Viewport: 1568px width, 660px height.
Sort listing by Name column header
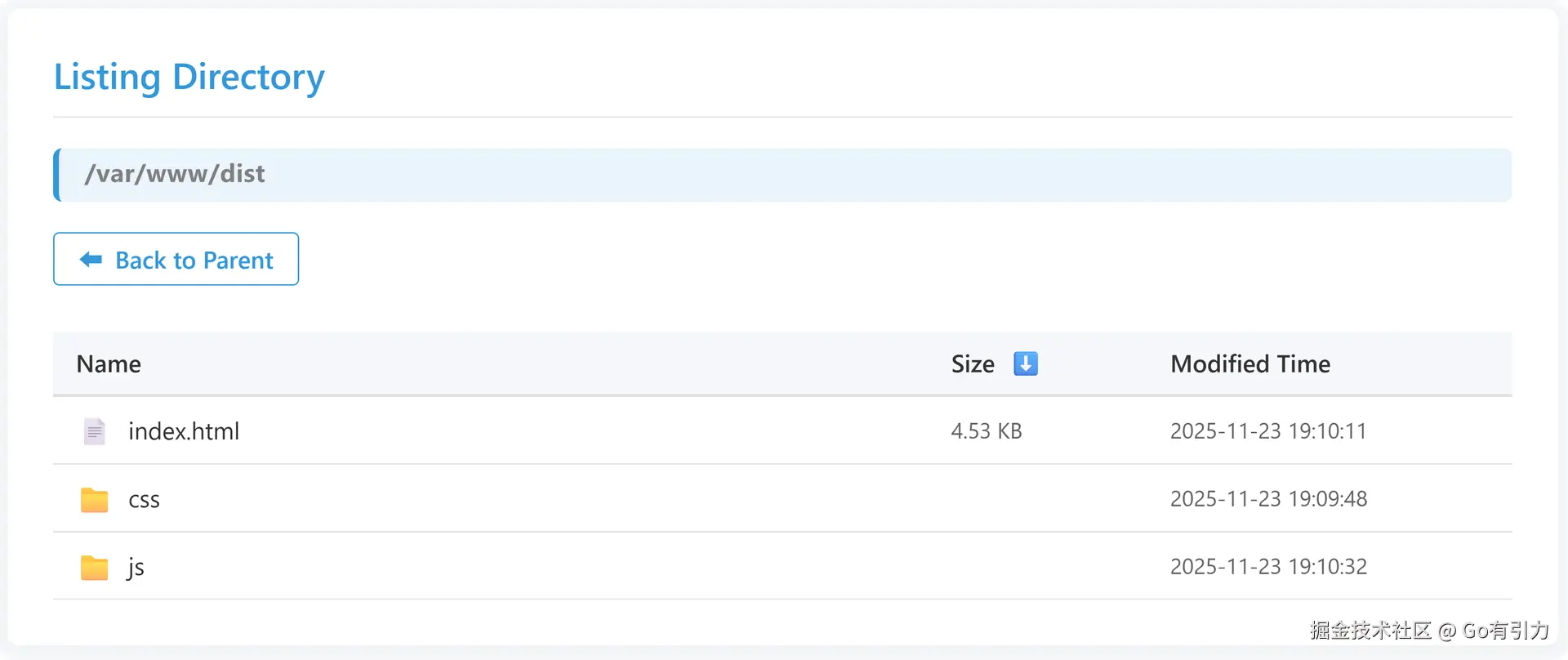[109, 364]
